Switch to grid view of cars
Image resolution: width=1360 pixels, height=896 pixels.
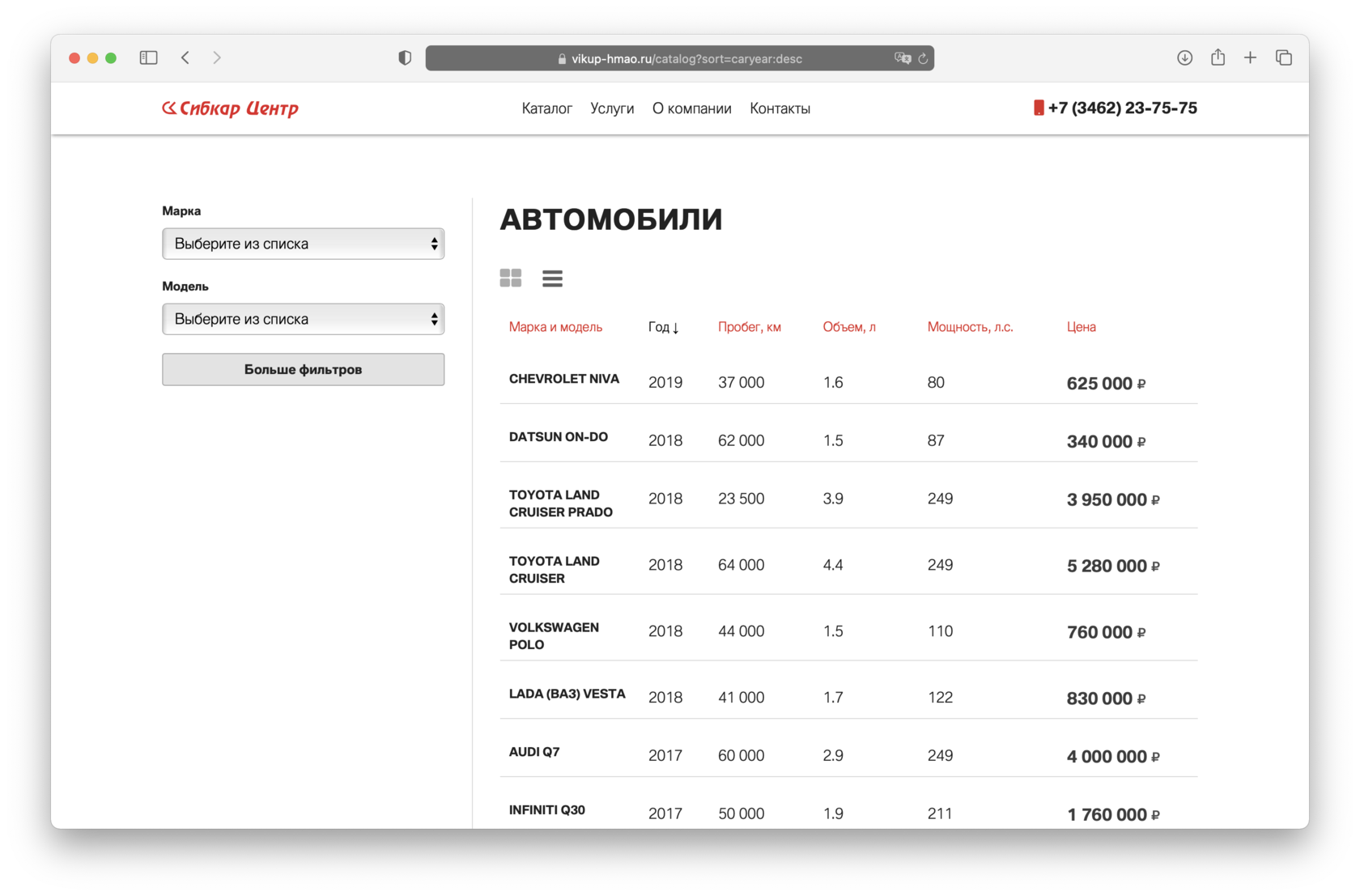click(x=511, y=278)
